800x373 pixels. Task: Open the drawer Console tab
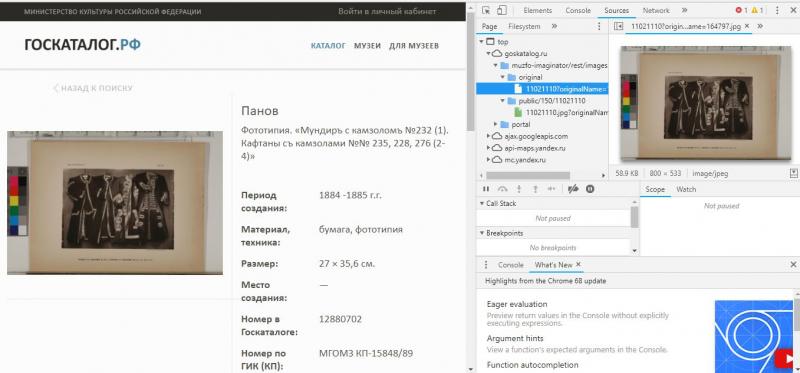coord(511,265)
